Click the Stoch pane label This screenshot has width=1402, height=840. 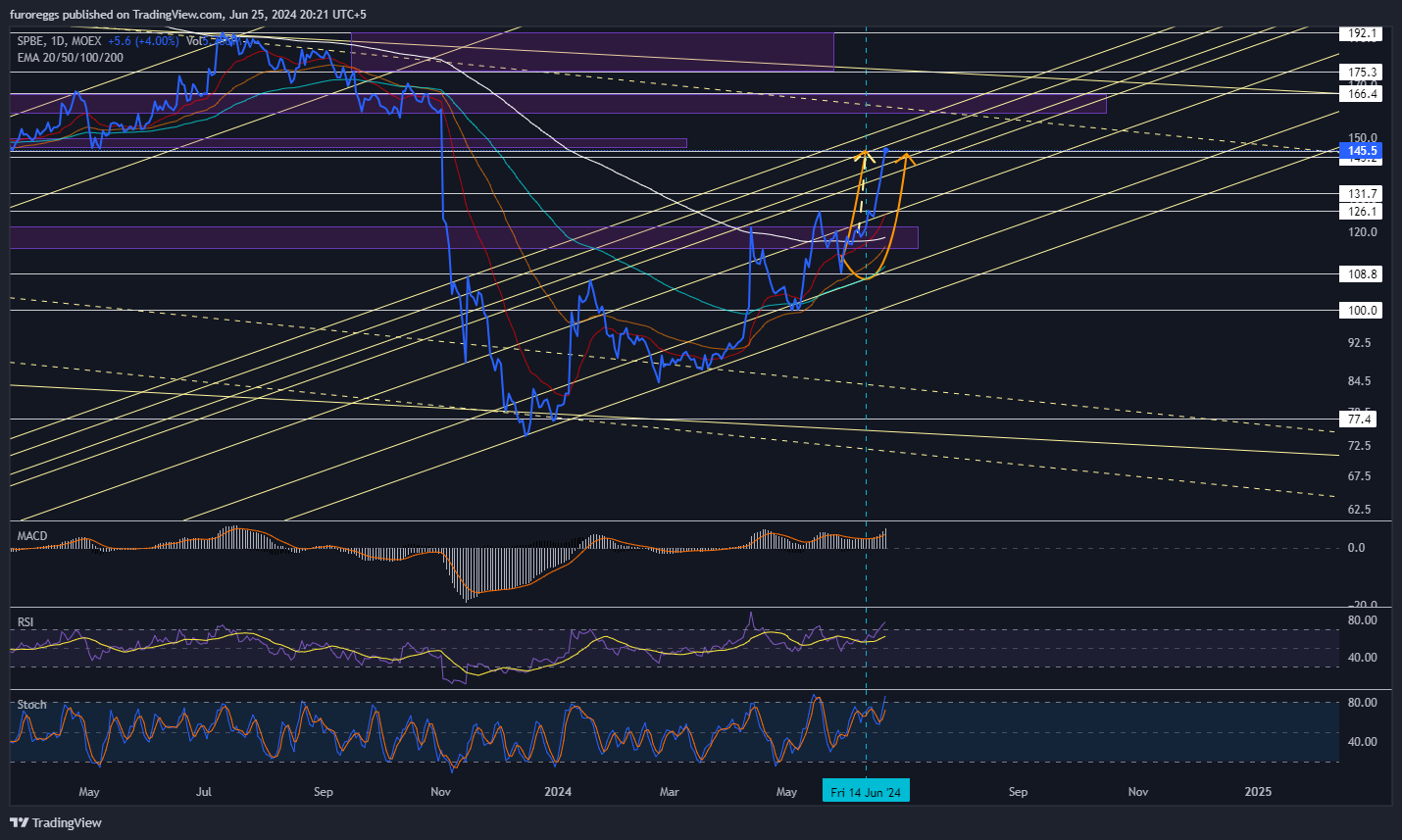31,705
